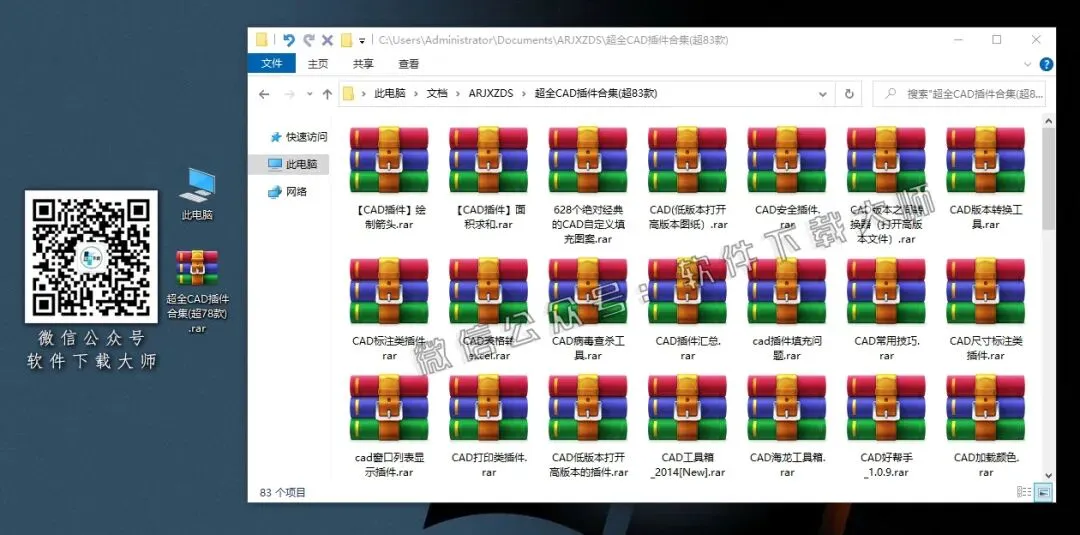Screen dimensions: 1080x535
Task: Click the file name CAD低版本打开高版本的插件.rar
Action: click(x=588, y=465)
